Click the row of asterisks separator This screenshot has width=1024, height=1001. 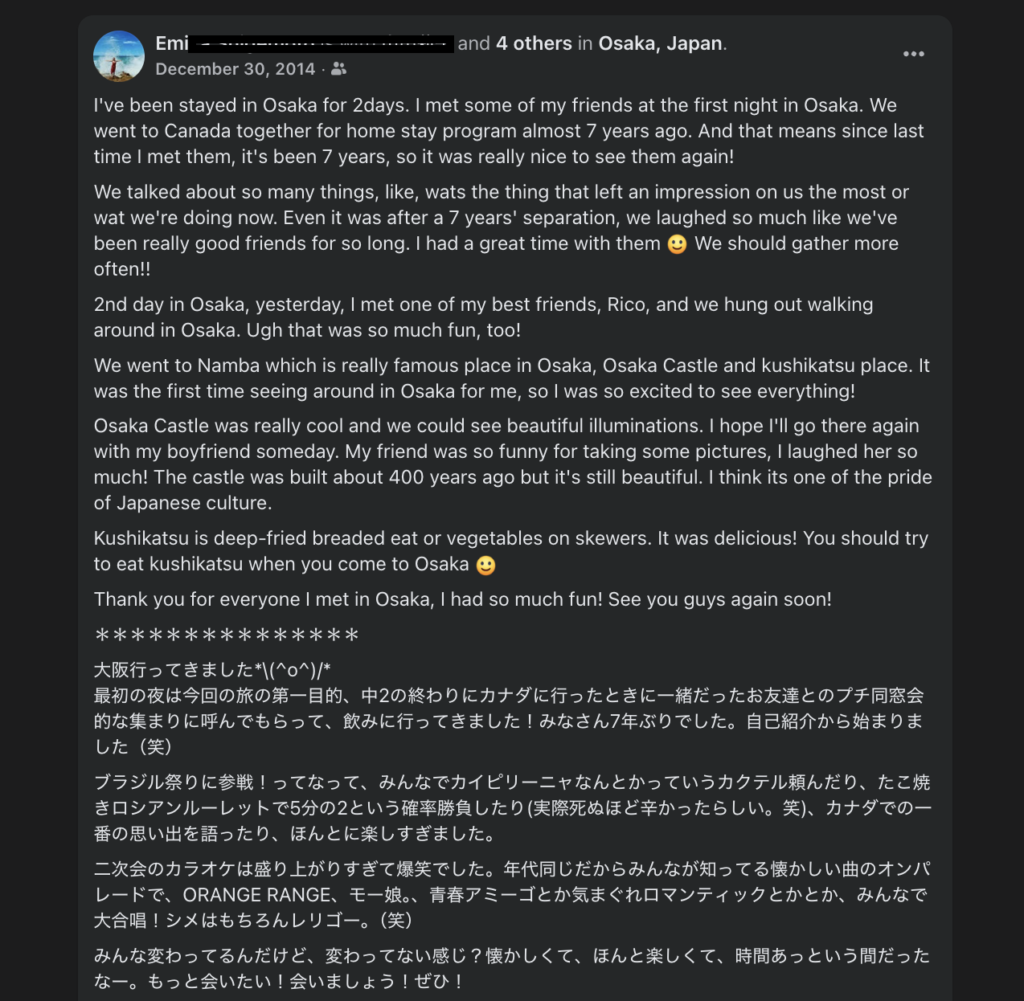[x=227, y=636]
